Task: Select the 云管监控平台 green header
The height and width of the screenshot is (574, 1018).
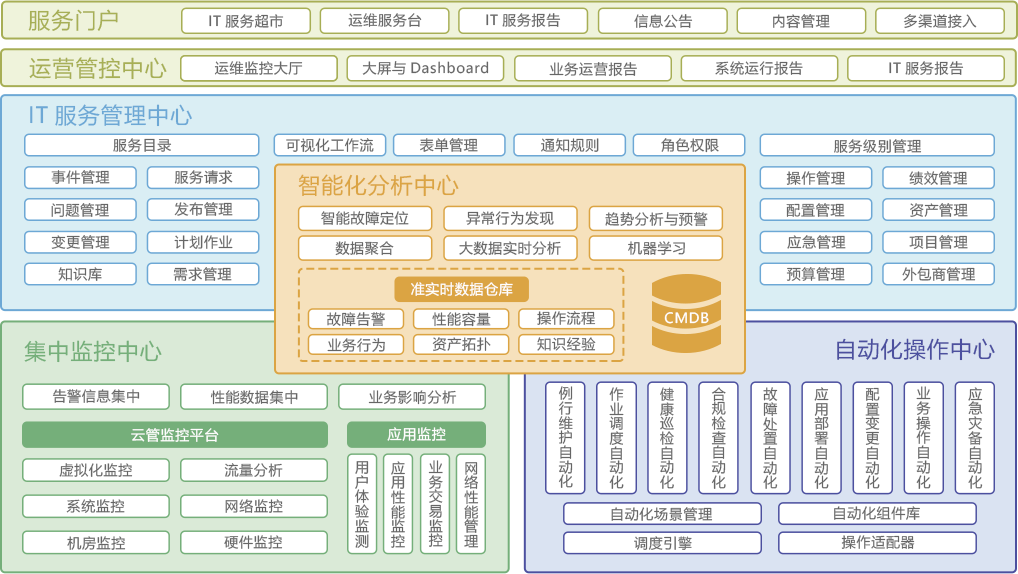Action: click(174, 435)
